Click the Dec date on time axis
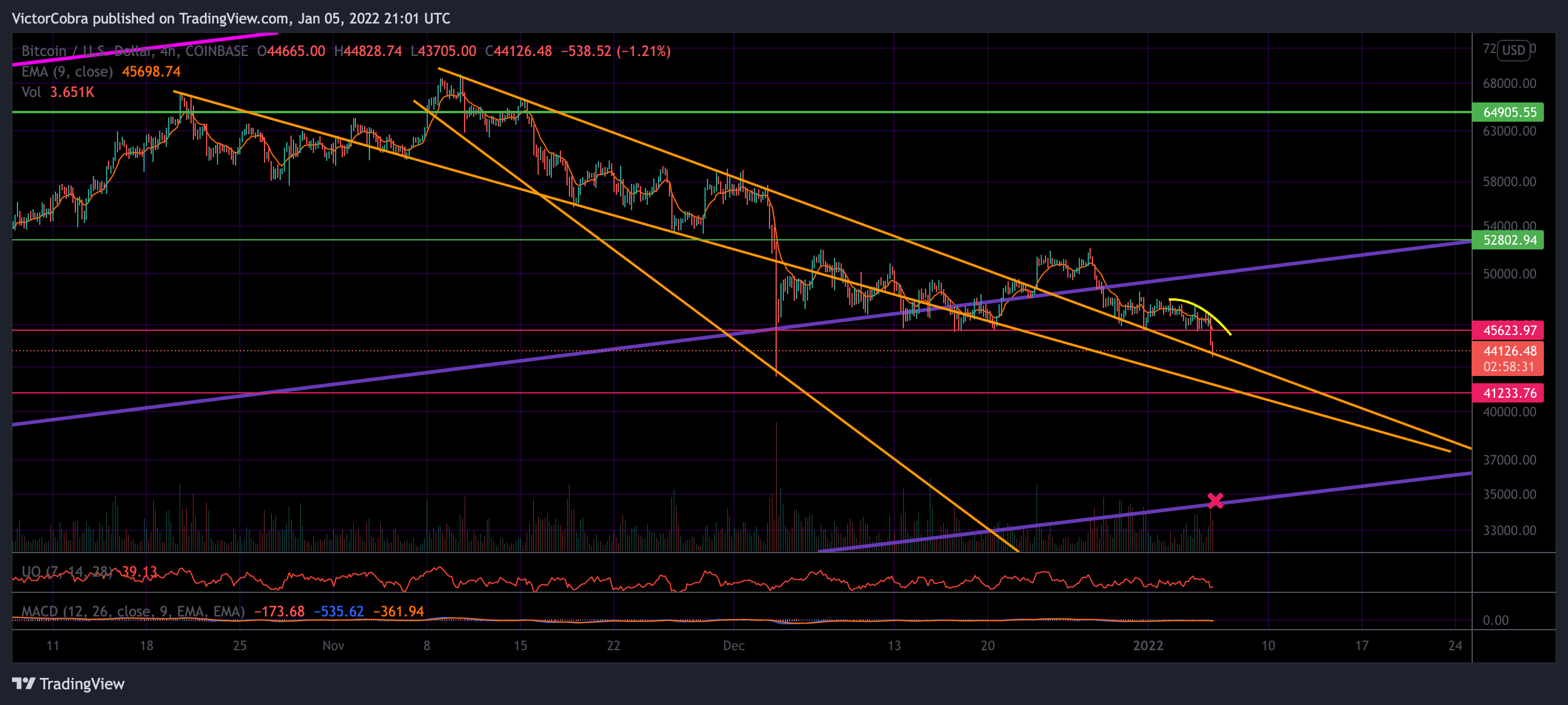The height and width of the screenshot is (705, 1568). pyautogui.click(x=733, y=645)
